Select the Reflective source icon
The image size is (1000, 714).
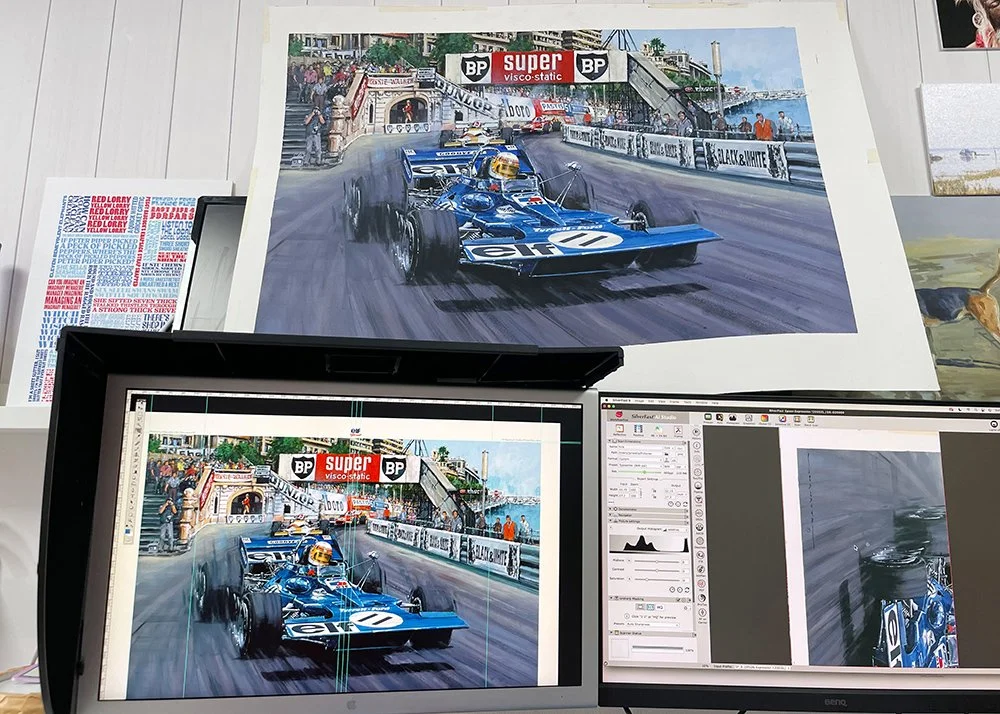coord(620,428)
